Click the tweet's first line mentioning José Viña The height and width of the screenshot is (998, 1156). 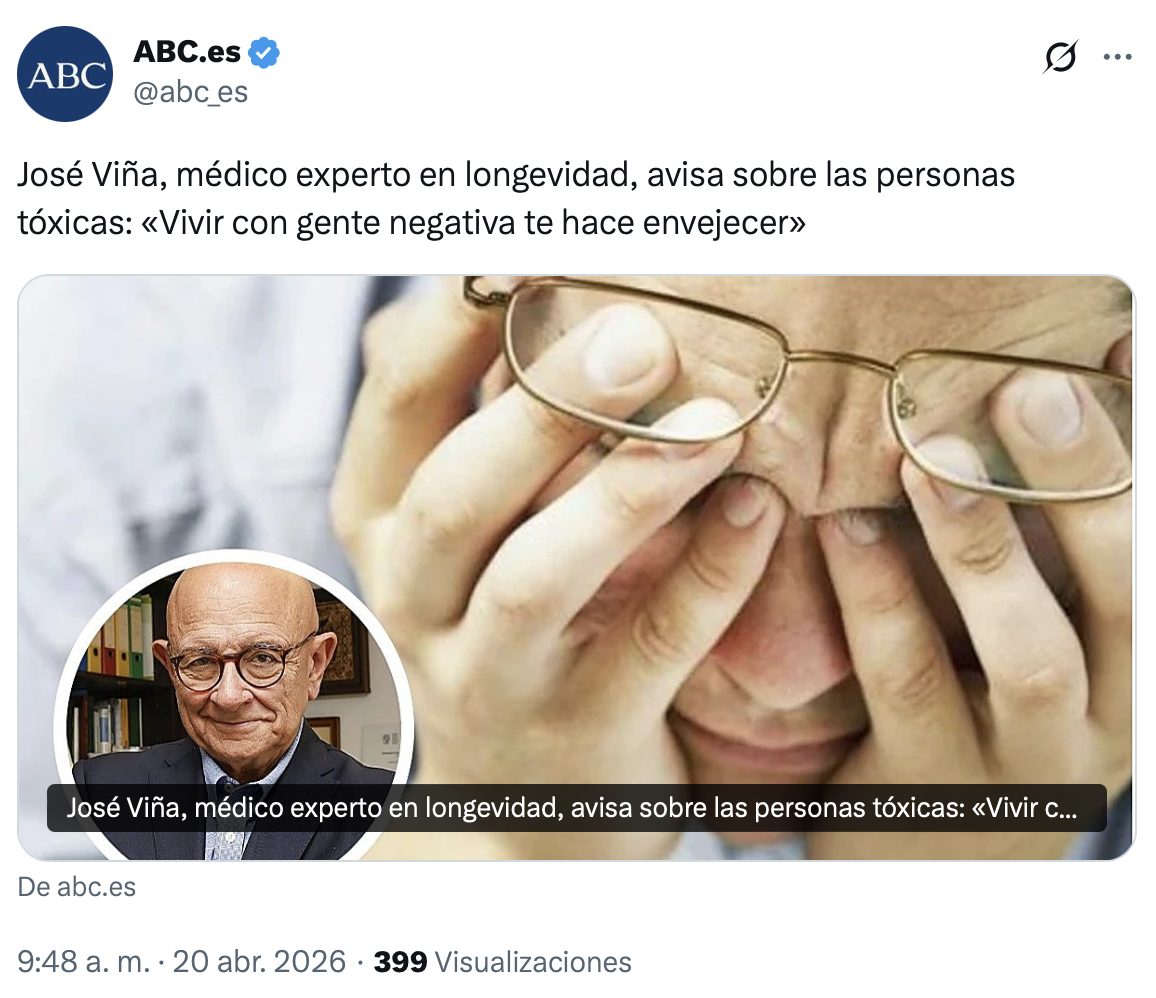click(516, 175)
